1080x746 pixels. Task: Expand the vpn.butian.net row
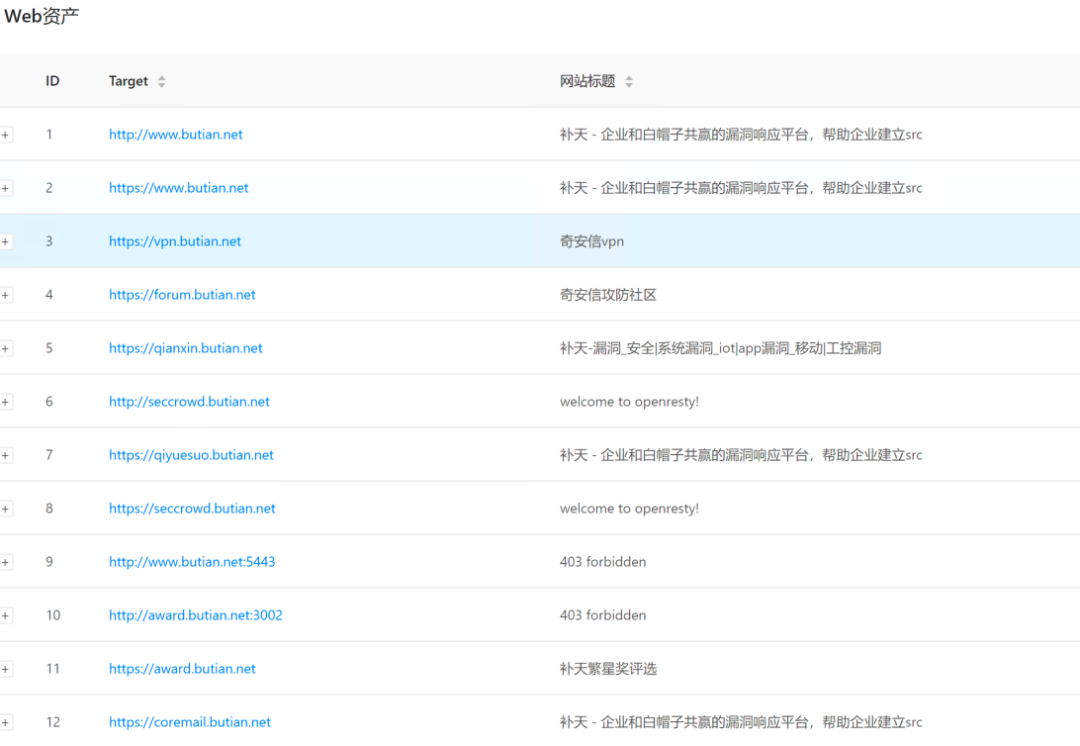point(6,242)
